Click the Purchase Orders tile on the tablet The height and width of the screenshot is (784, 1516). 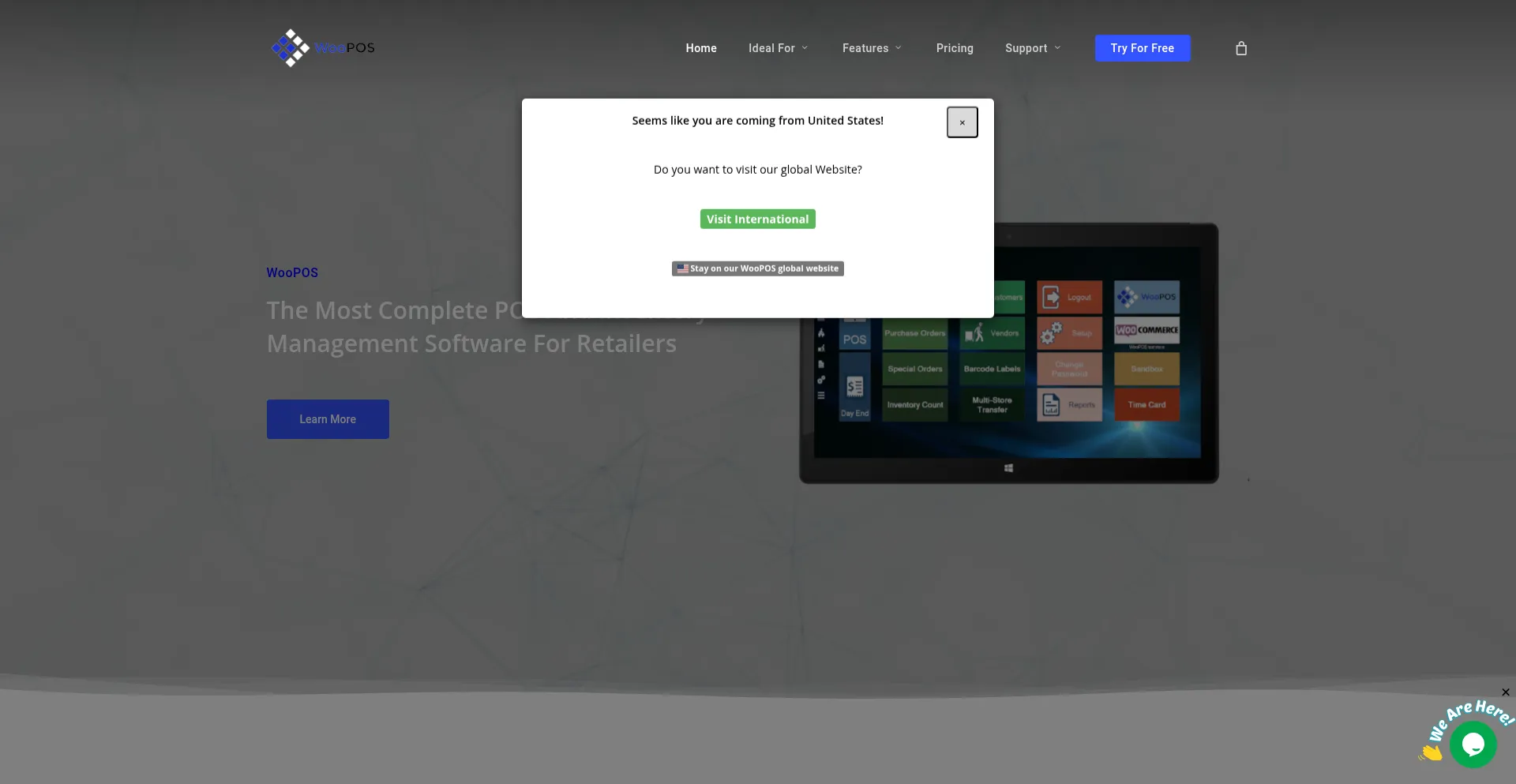914,333
